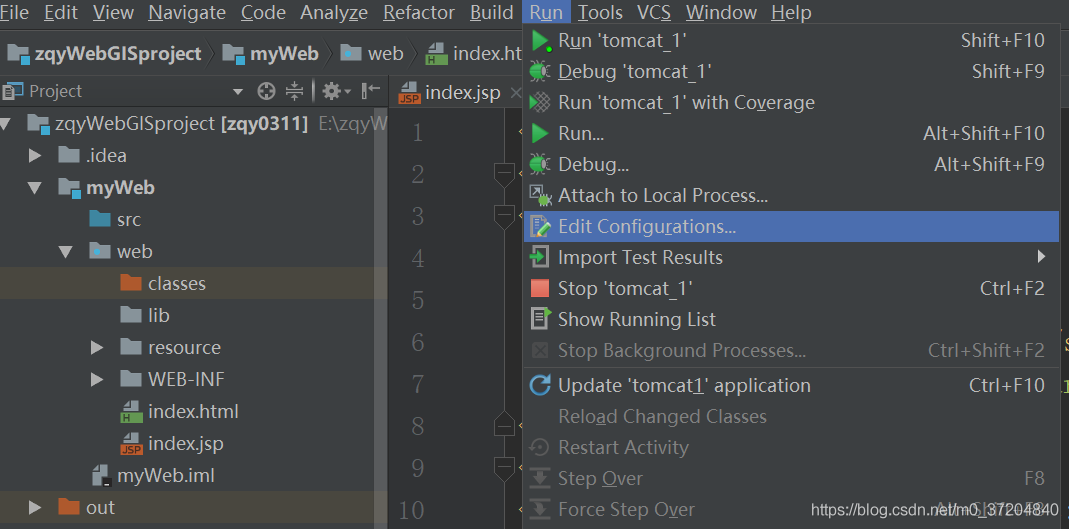Close the index.jsp editor tab
This screenshot has height=529, width=1069.
click(515, 93)
